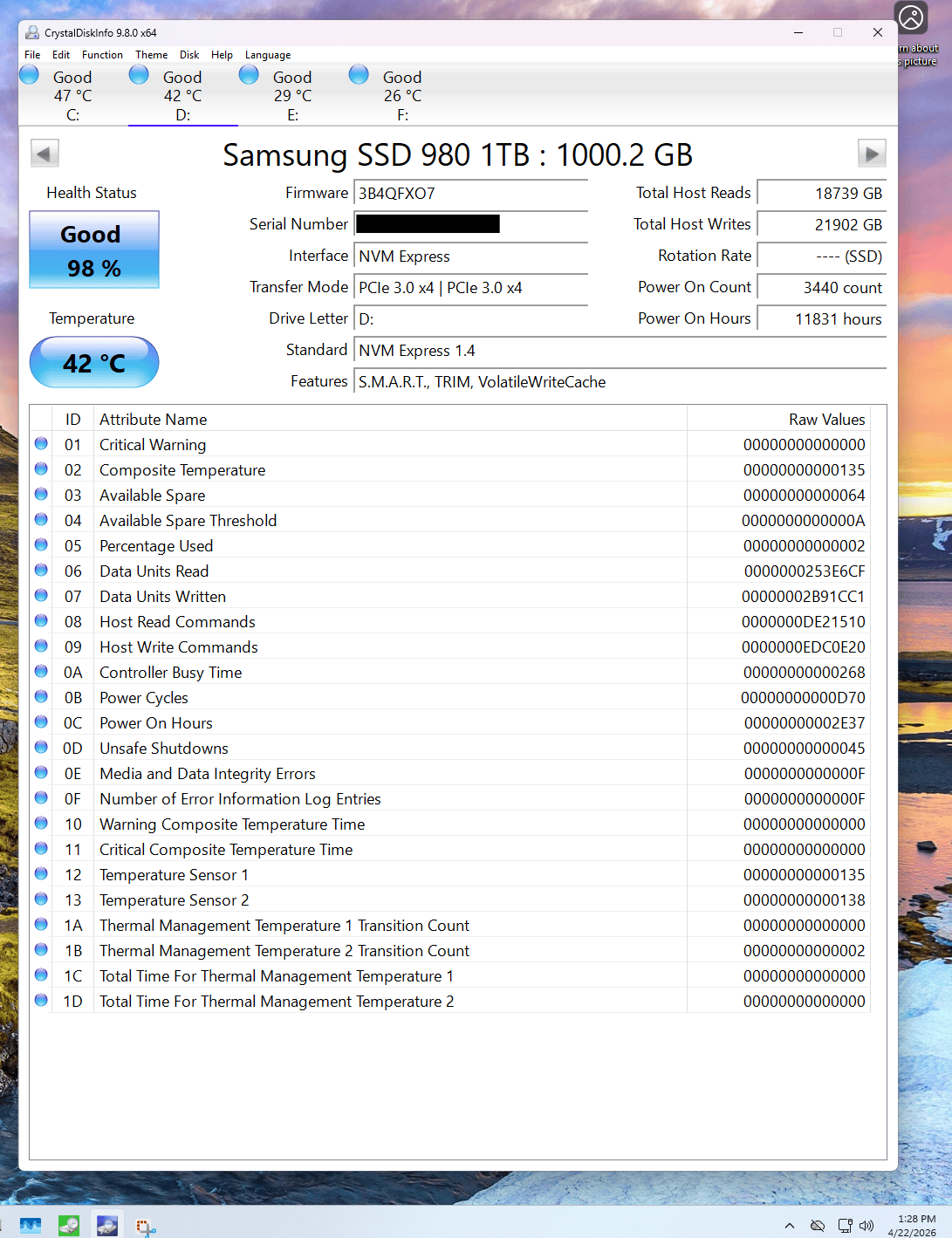Click the CrystalDiskInfo title bar app icon
Image resolution: width=952 pixels, height=1238 pixels.
tap(32, 32)
